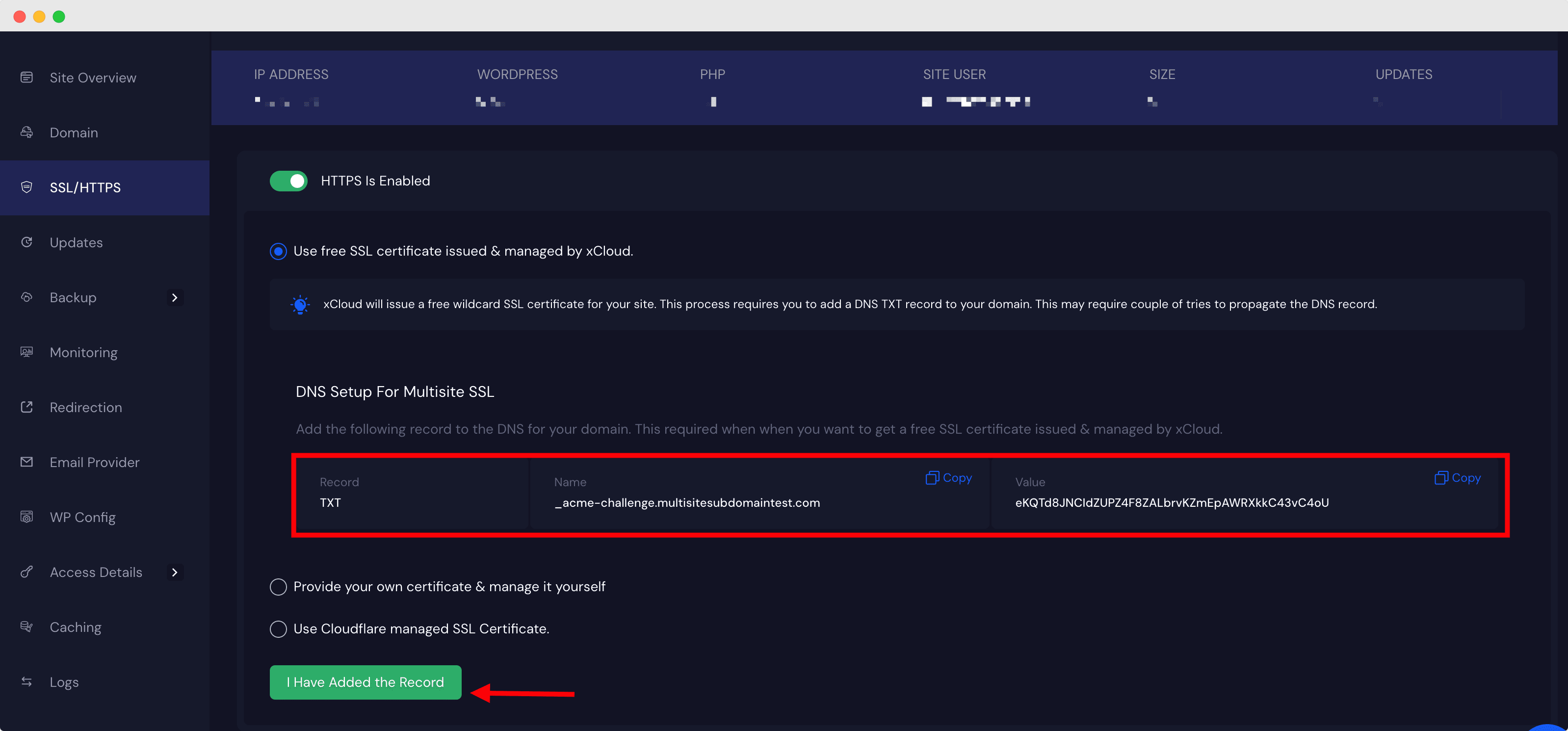Click the Domain globe icon

point(27,132)
